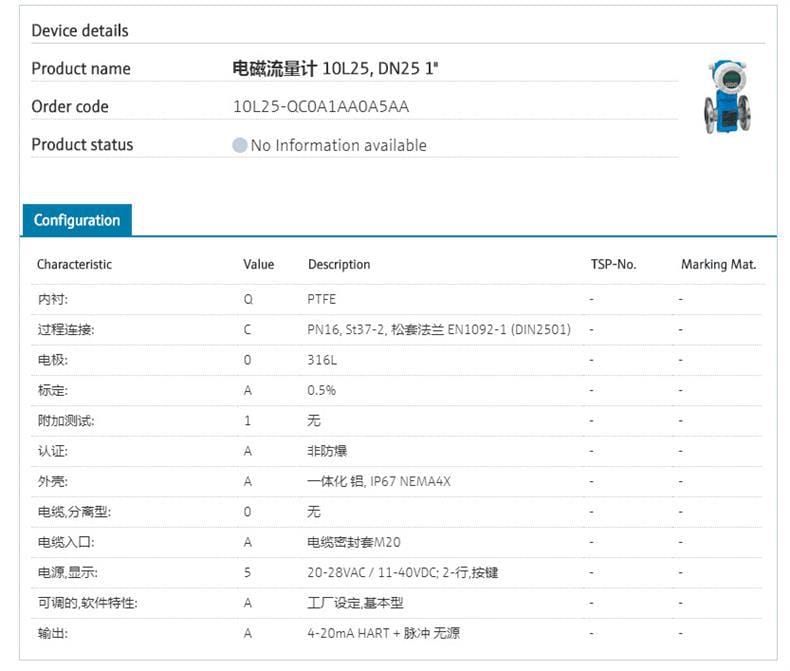Click the 电缆密封套M20 cable entry description
790x671 pixels.
(x=355, y=542)
